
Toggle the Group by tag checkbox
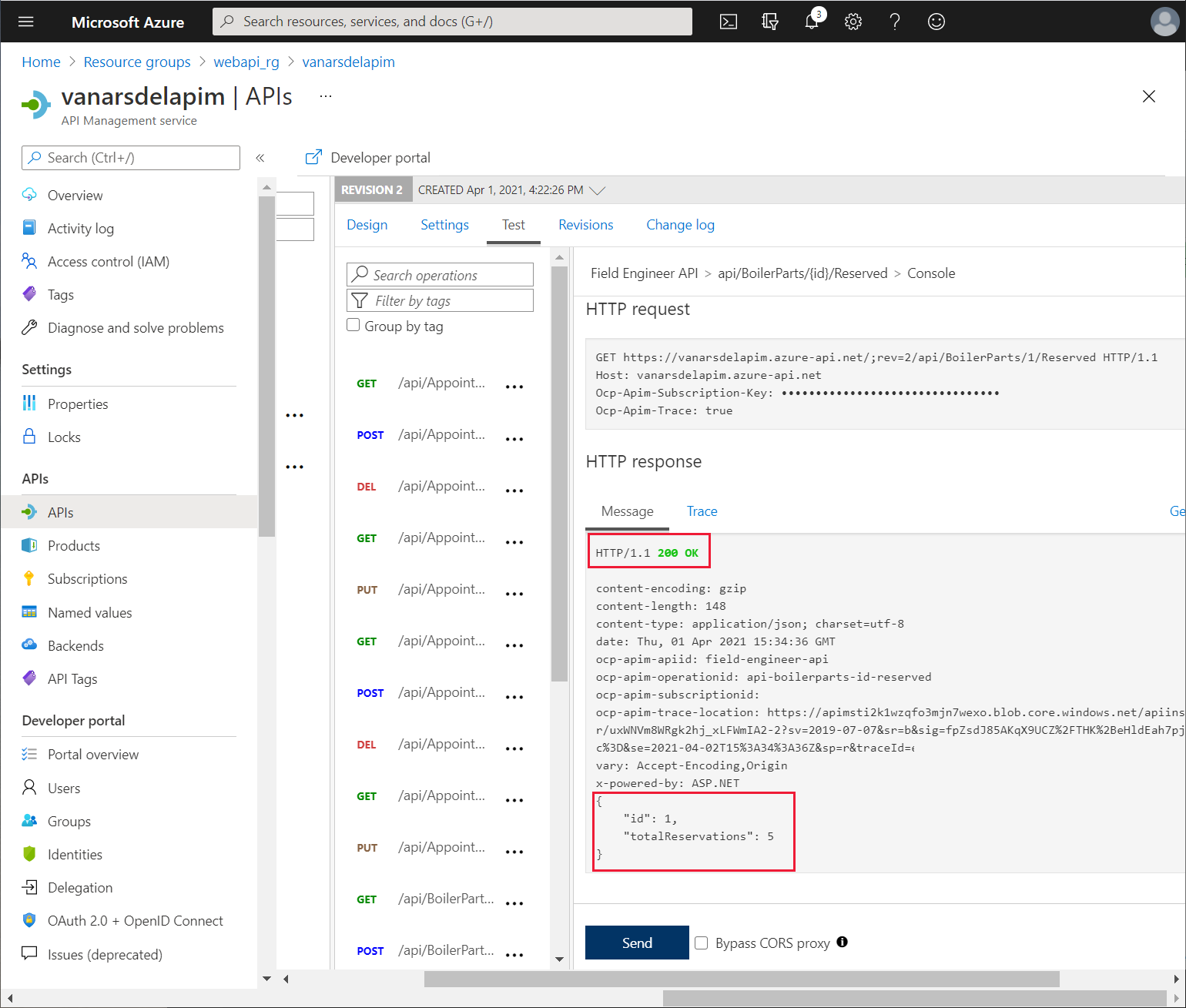353,325
